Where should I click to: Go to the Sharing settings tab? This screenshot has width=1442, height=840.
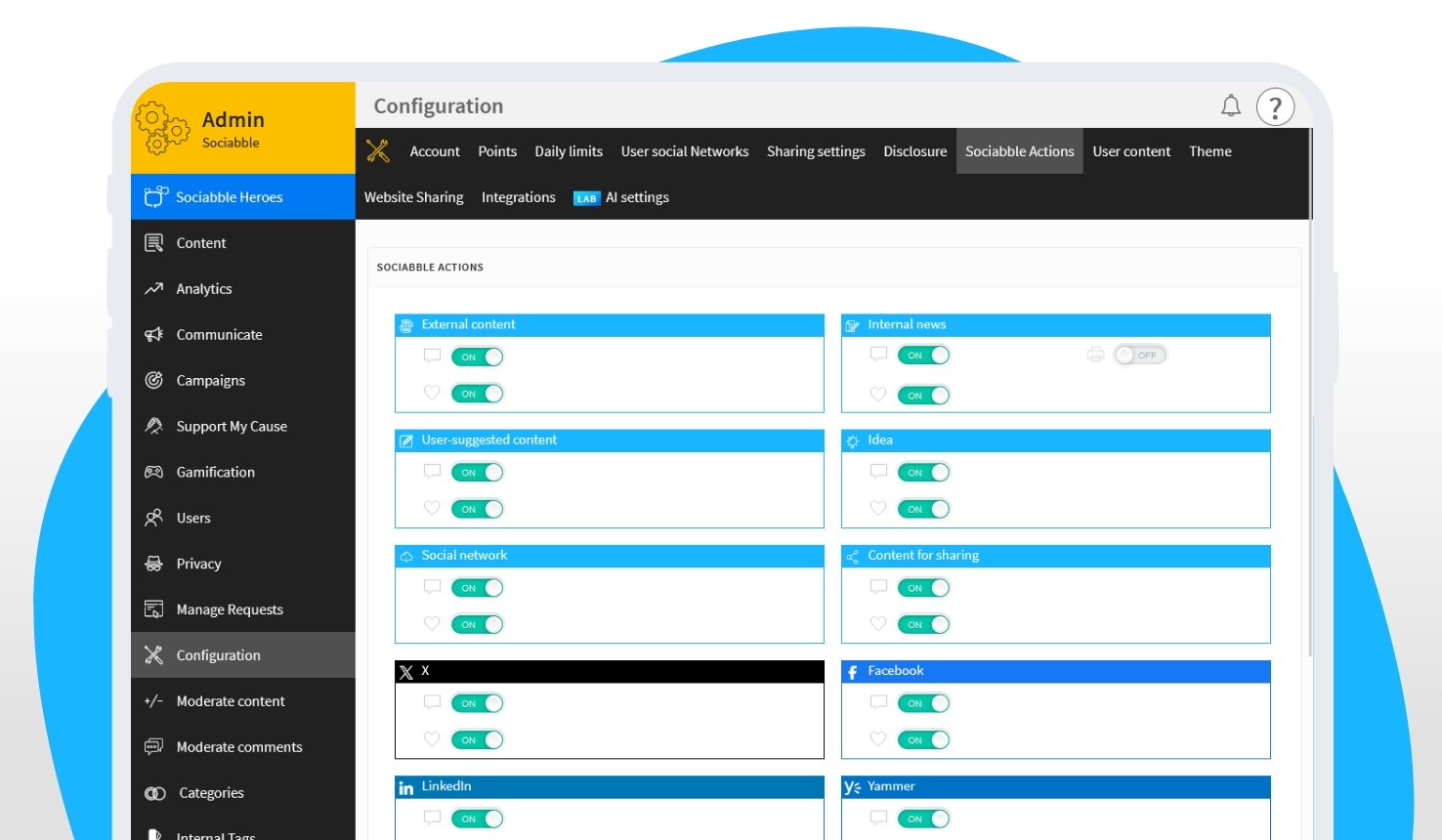click(816, 151)
